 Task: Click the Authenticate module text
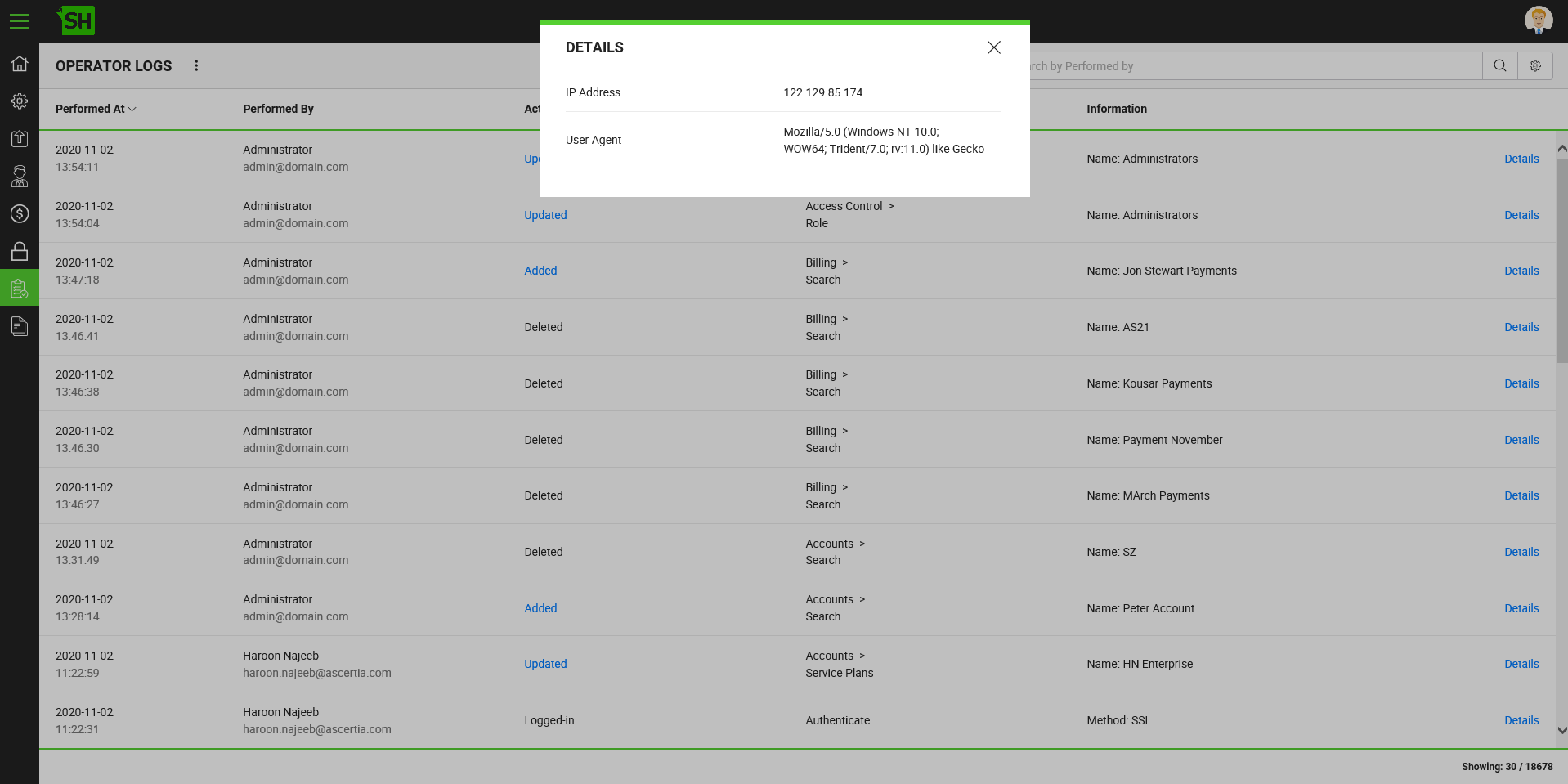(838, 720)
